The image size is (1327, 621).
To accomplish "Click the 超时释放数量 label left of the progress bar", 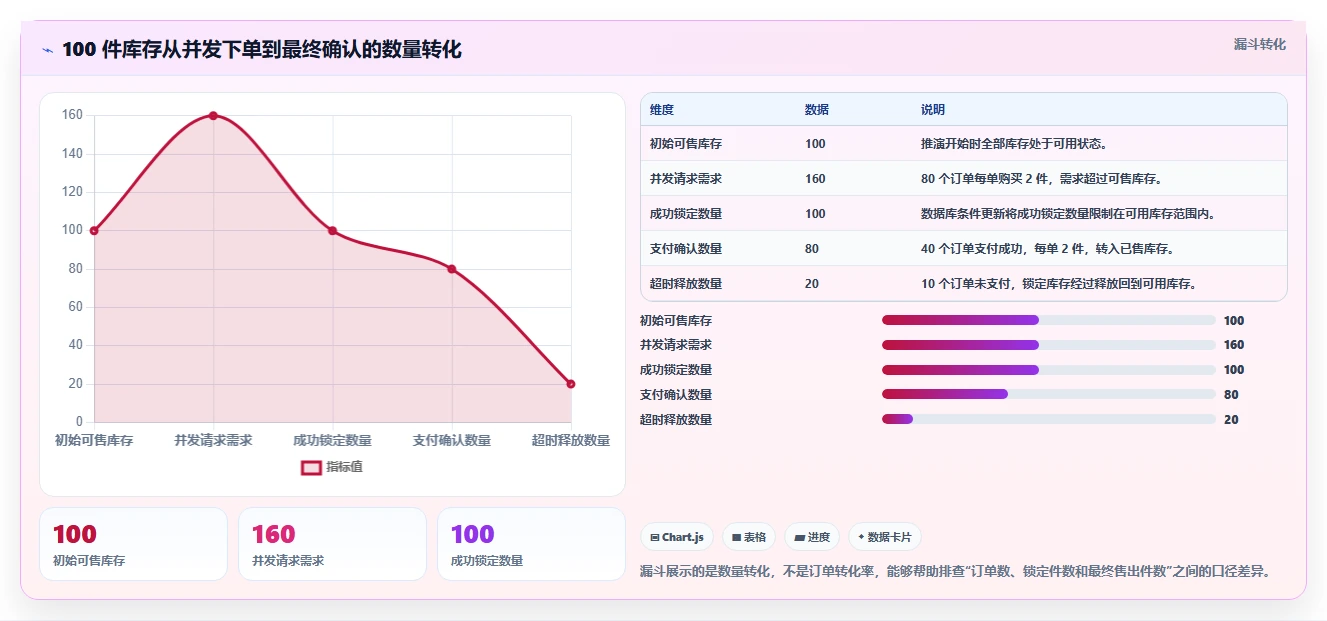I will (676, 419).
